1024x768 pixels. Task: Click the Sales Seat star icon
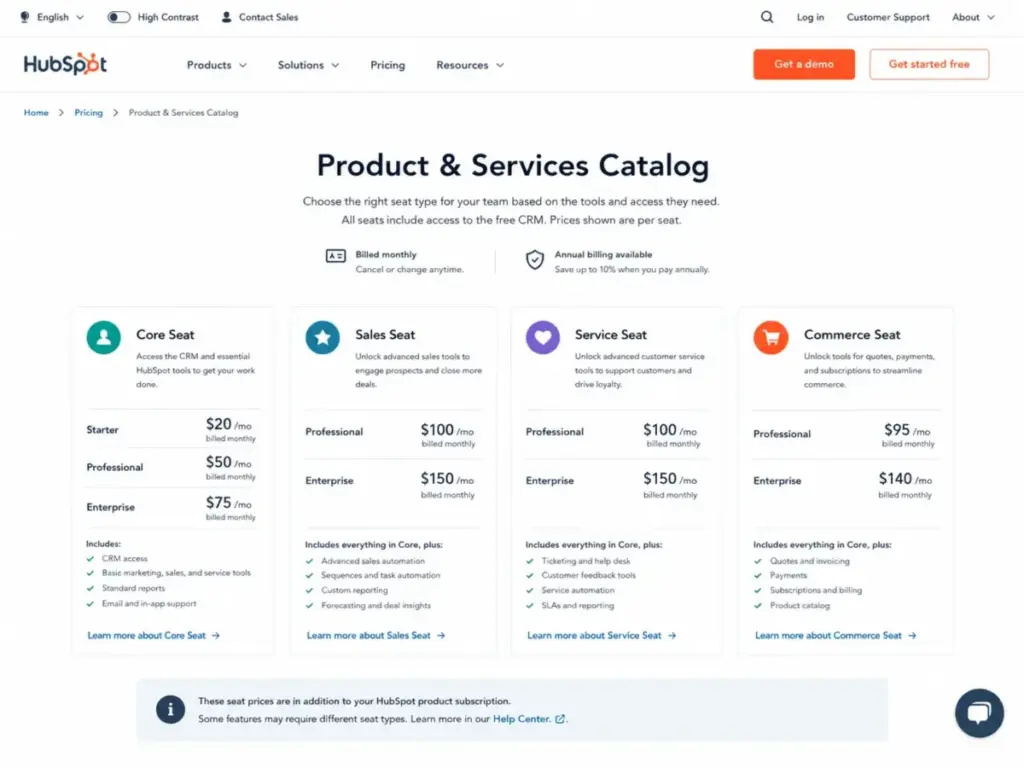coord(323,338)
